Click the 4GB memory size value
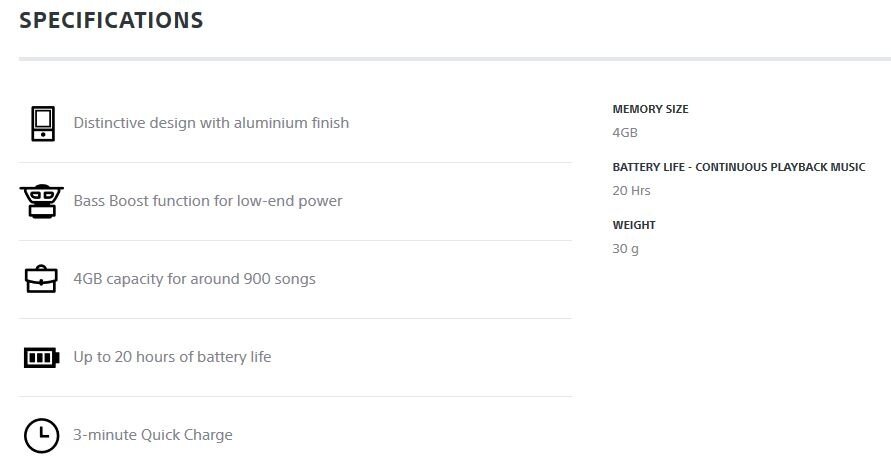Image resolution: width=891 pixels, height=468 pixels. pyautogui.click(x=625, y=132)
